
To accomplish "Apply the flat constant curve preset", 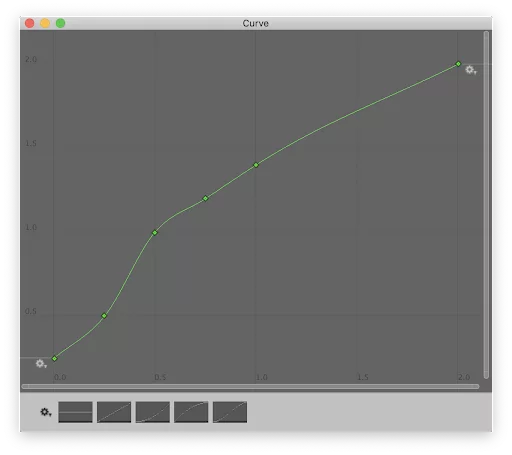I will 75,412.
